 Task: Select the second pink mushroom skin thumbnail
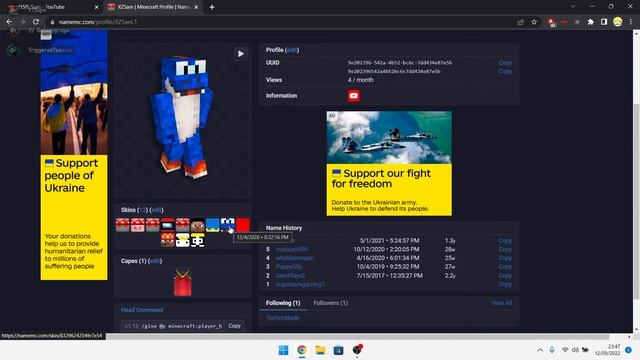[138, 225]
